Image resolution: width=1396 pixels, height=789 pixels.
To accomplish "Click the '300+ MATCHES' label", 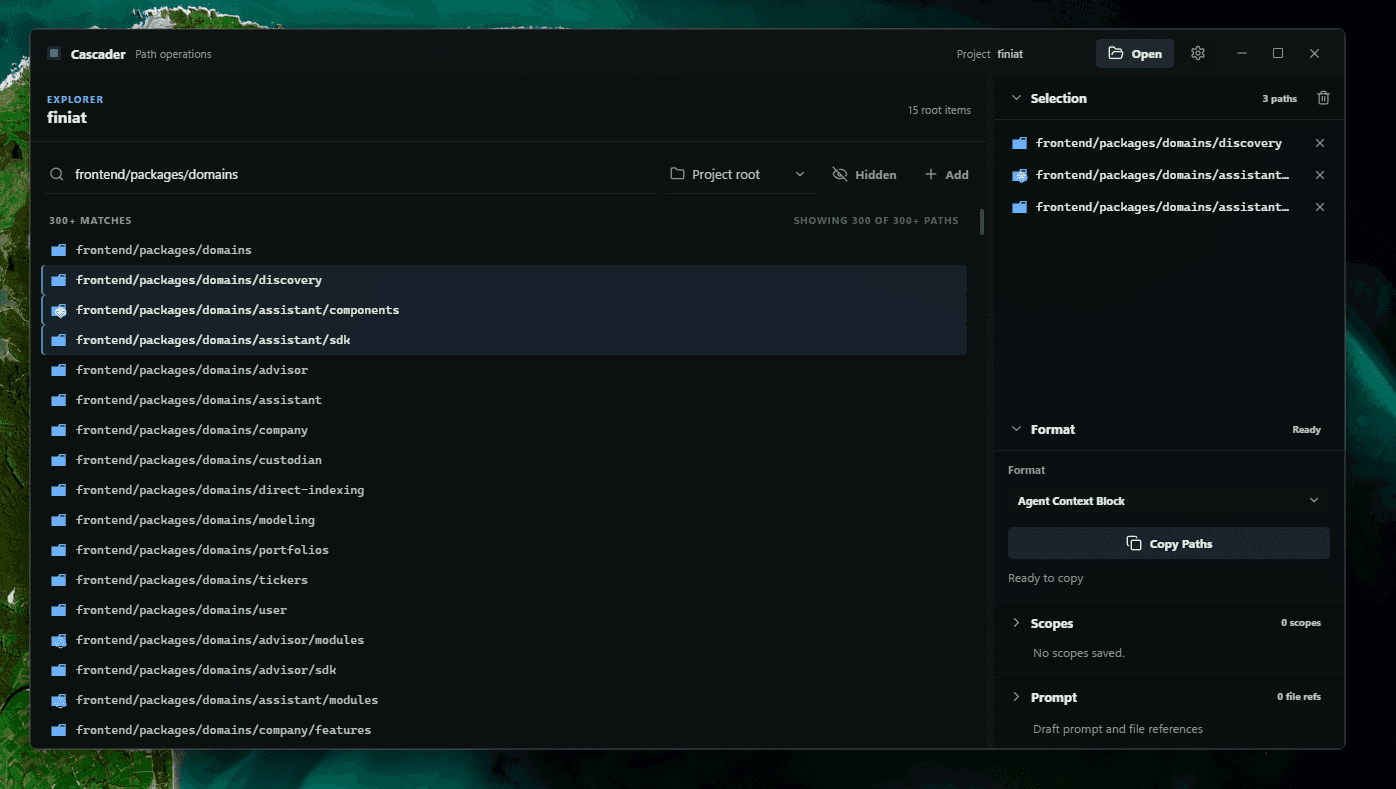I will coord(90,220).
